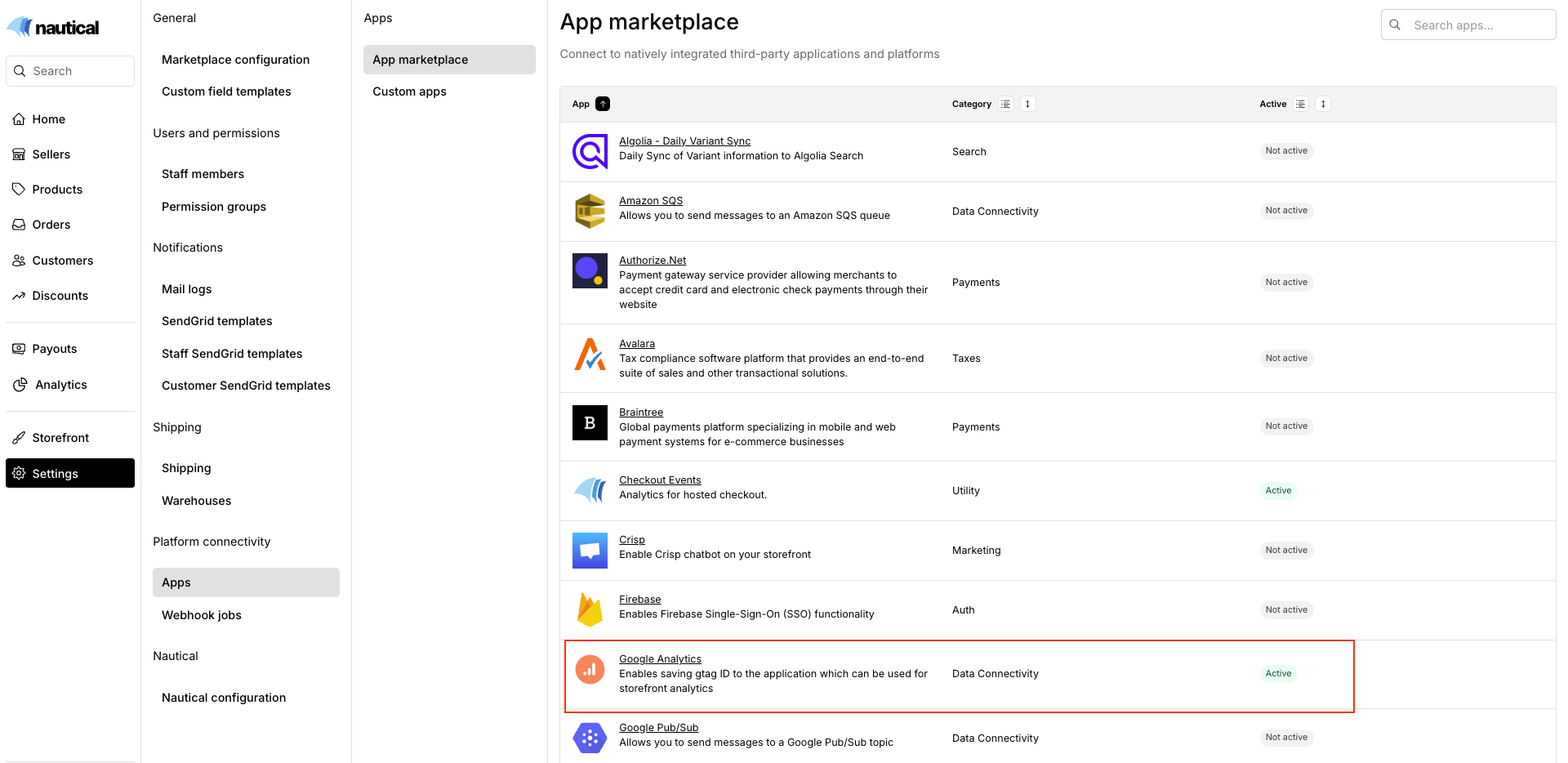Click Active badge for Checkout Events
Image resolution: width=1568 pixels, height=763 pixels.
[1278, 491]
